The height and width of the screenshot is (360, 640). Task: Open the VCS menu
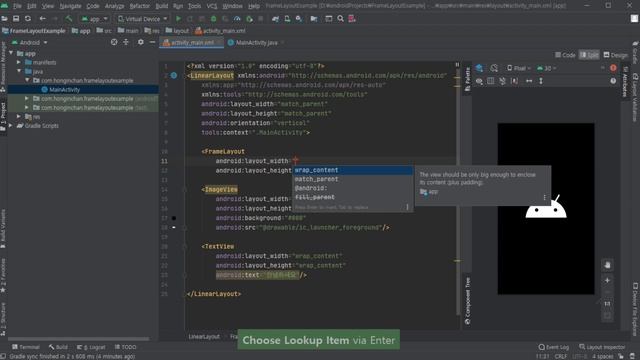(212, 6)
